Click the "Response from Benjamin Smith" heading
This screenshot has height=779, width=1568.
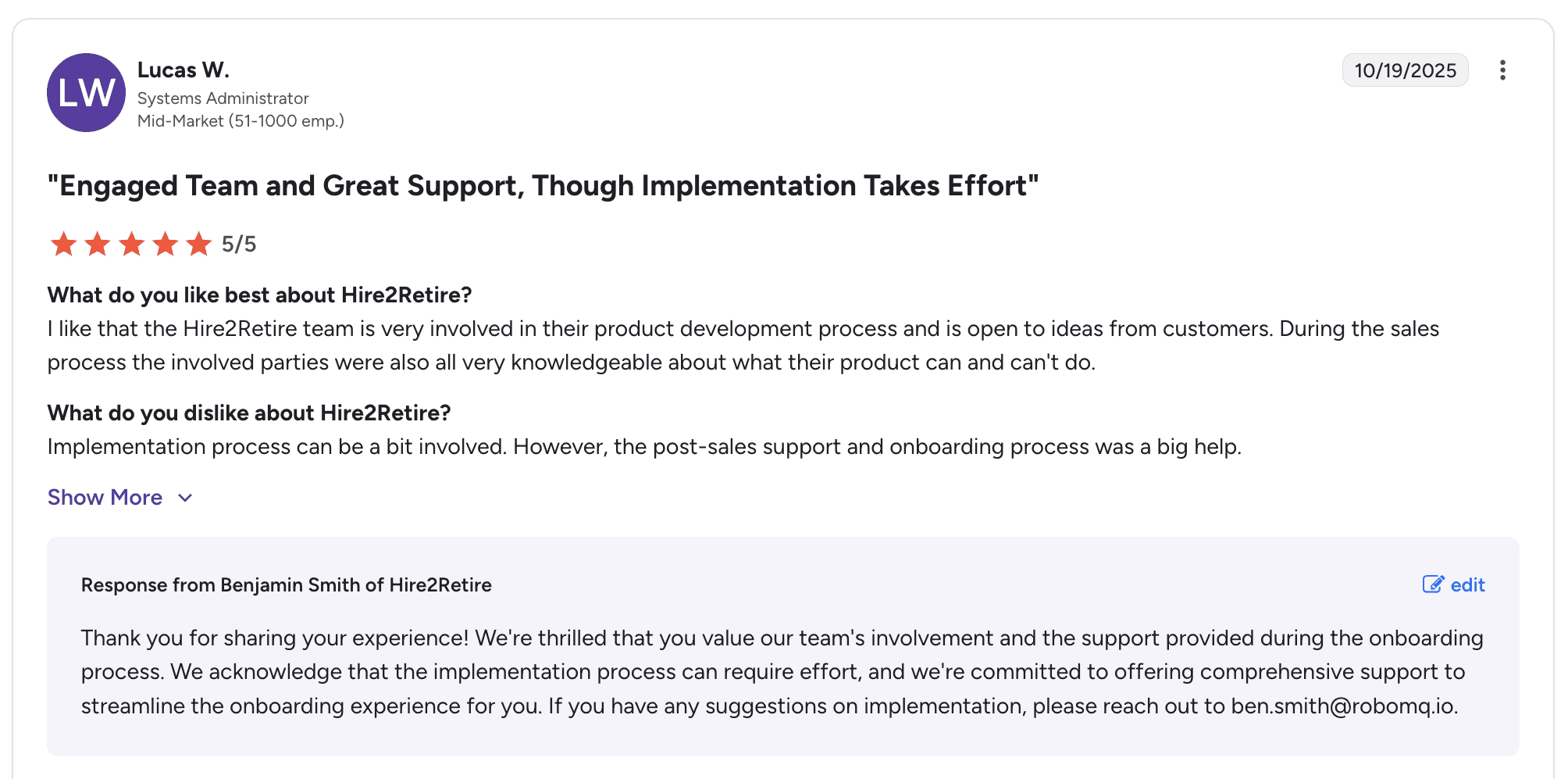click(287, 585)
